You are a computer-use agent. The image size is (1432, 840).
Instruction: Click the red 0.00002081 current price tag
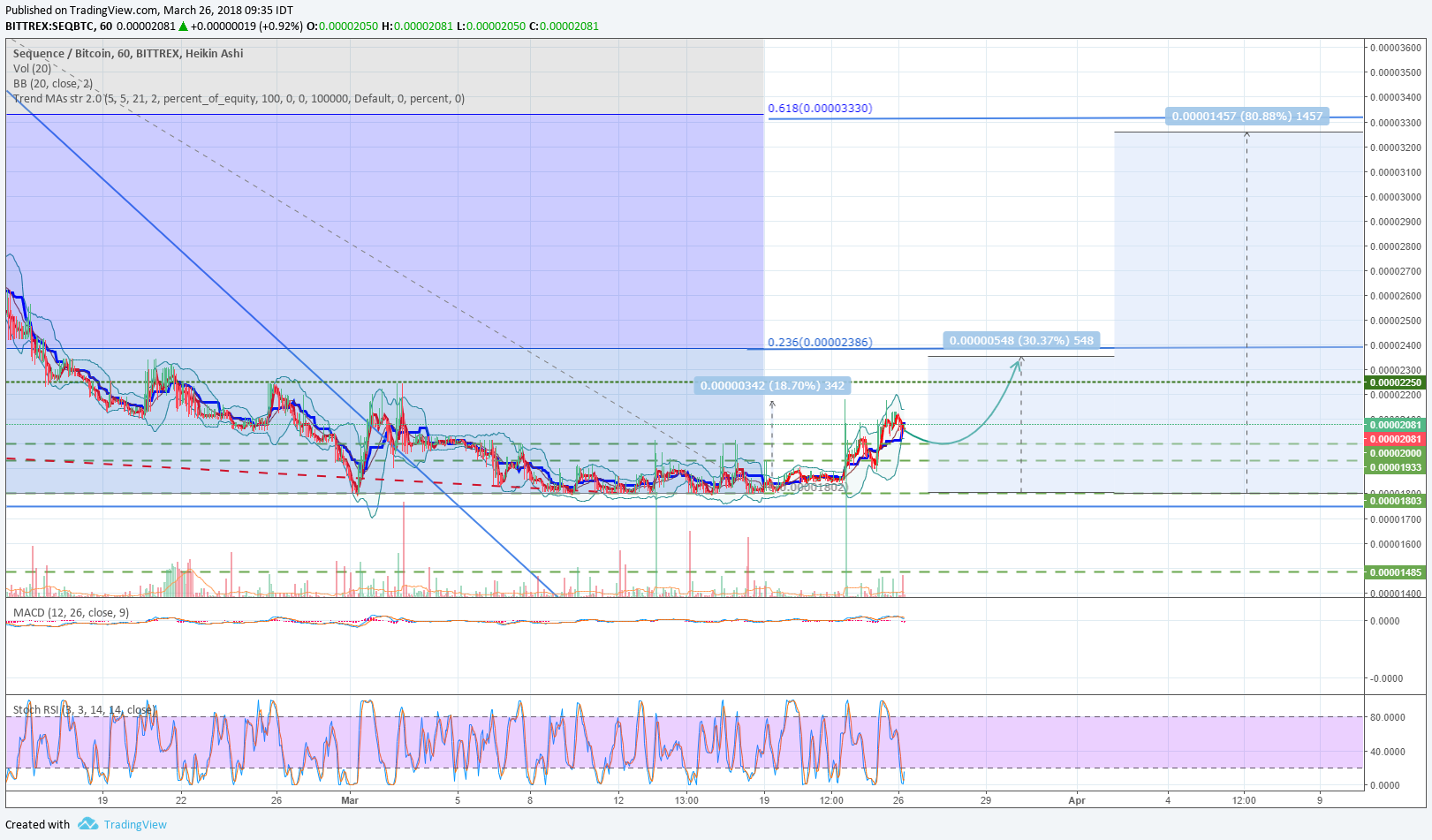pyautogui.click(x=1395, y=439)
